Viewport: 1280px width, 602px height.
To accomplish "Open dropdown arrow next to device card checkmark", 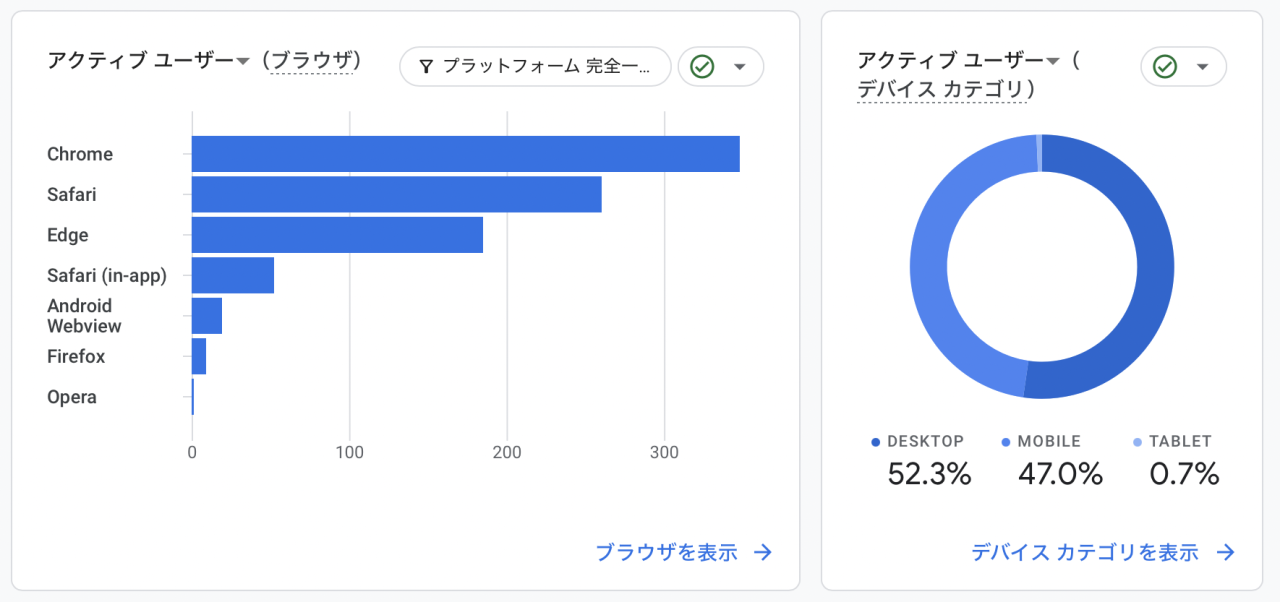I will point(1203,67).
